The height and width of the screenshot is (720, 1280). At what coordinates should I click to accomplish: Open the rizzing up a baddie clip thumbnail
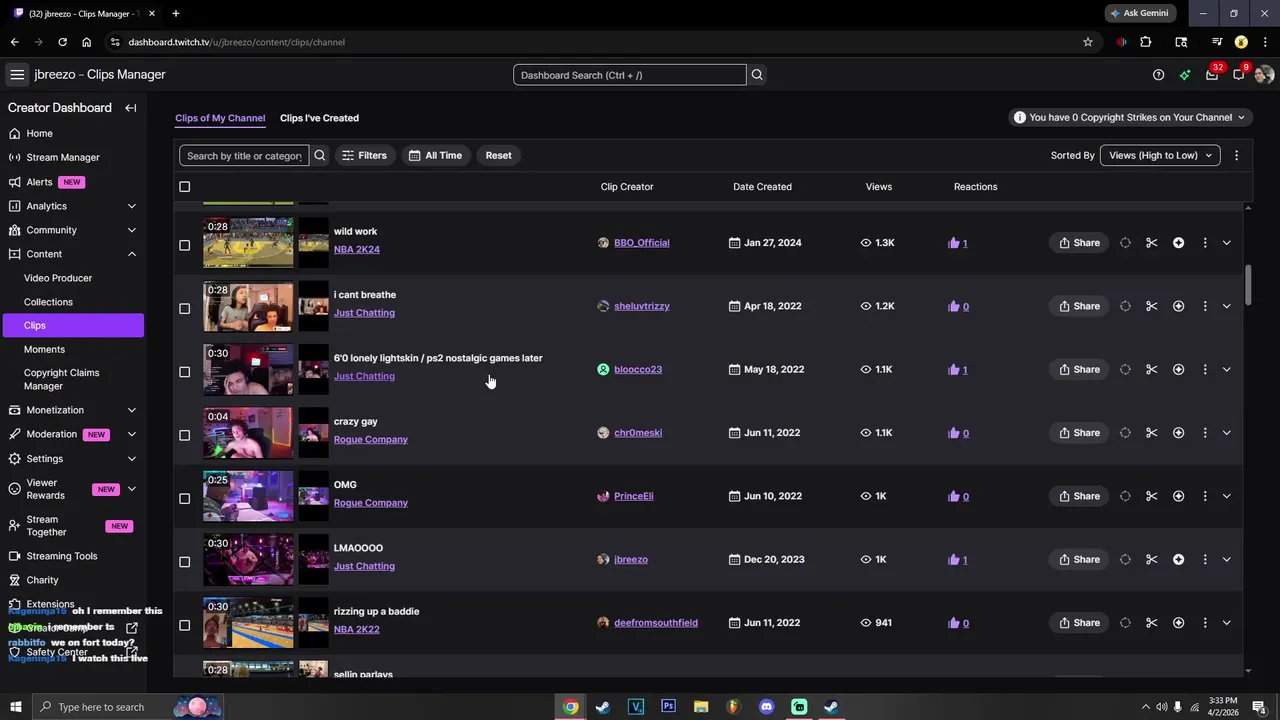coord(248,623)
